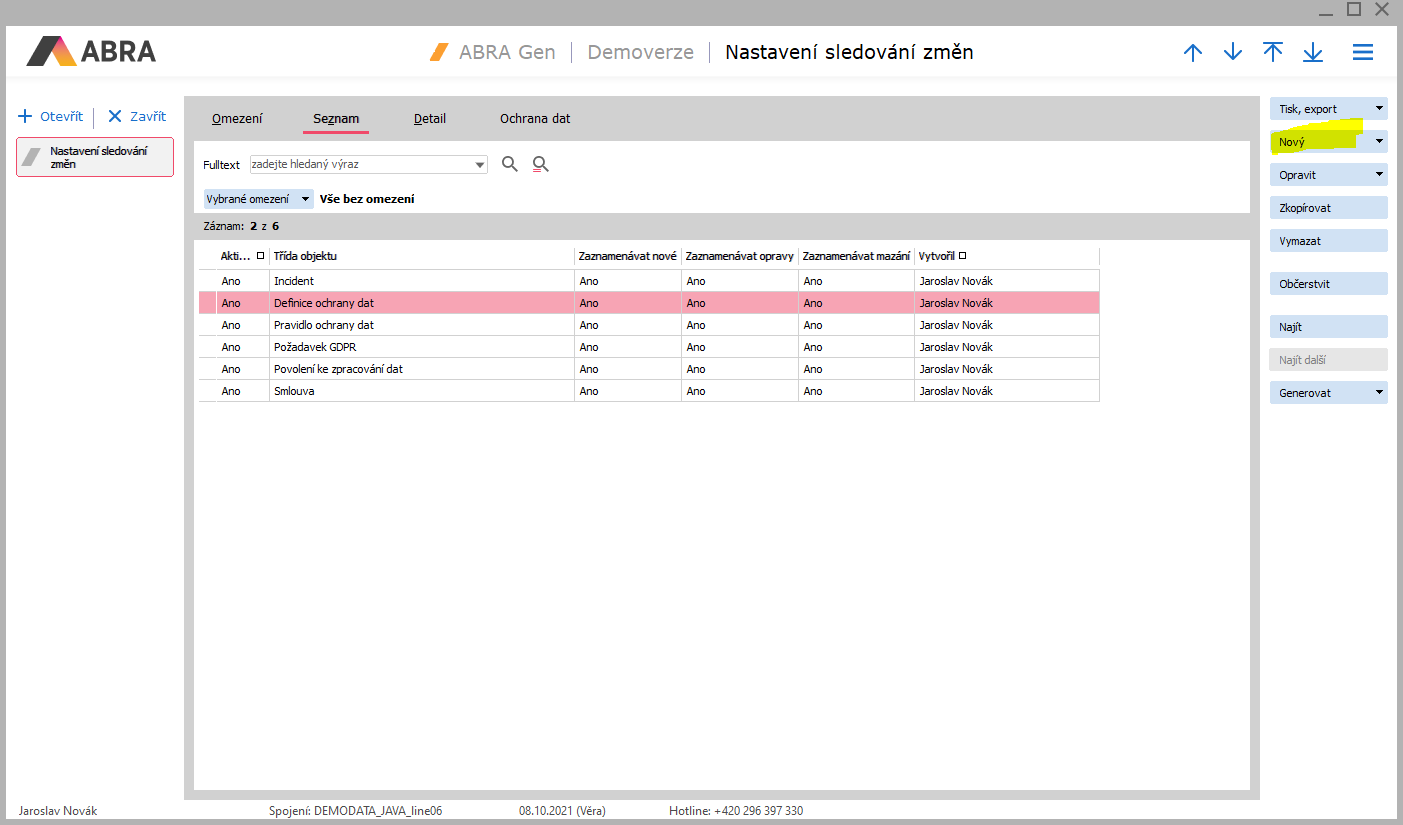The width and height of the screenshot is (1403, 825).
Task: Jump to first record arrow icon
Action: pos(1272,52)
